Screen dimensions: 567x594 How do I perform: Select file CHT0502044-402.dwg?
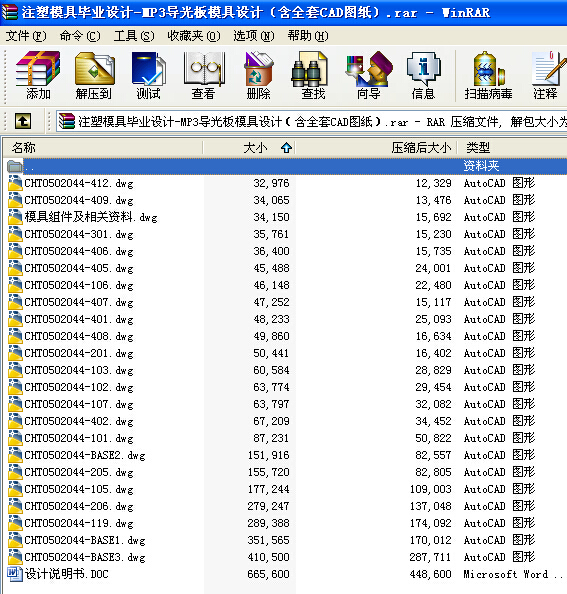click(79, 421)
